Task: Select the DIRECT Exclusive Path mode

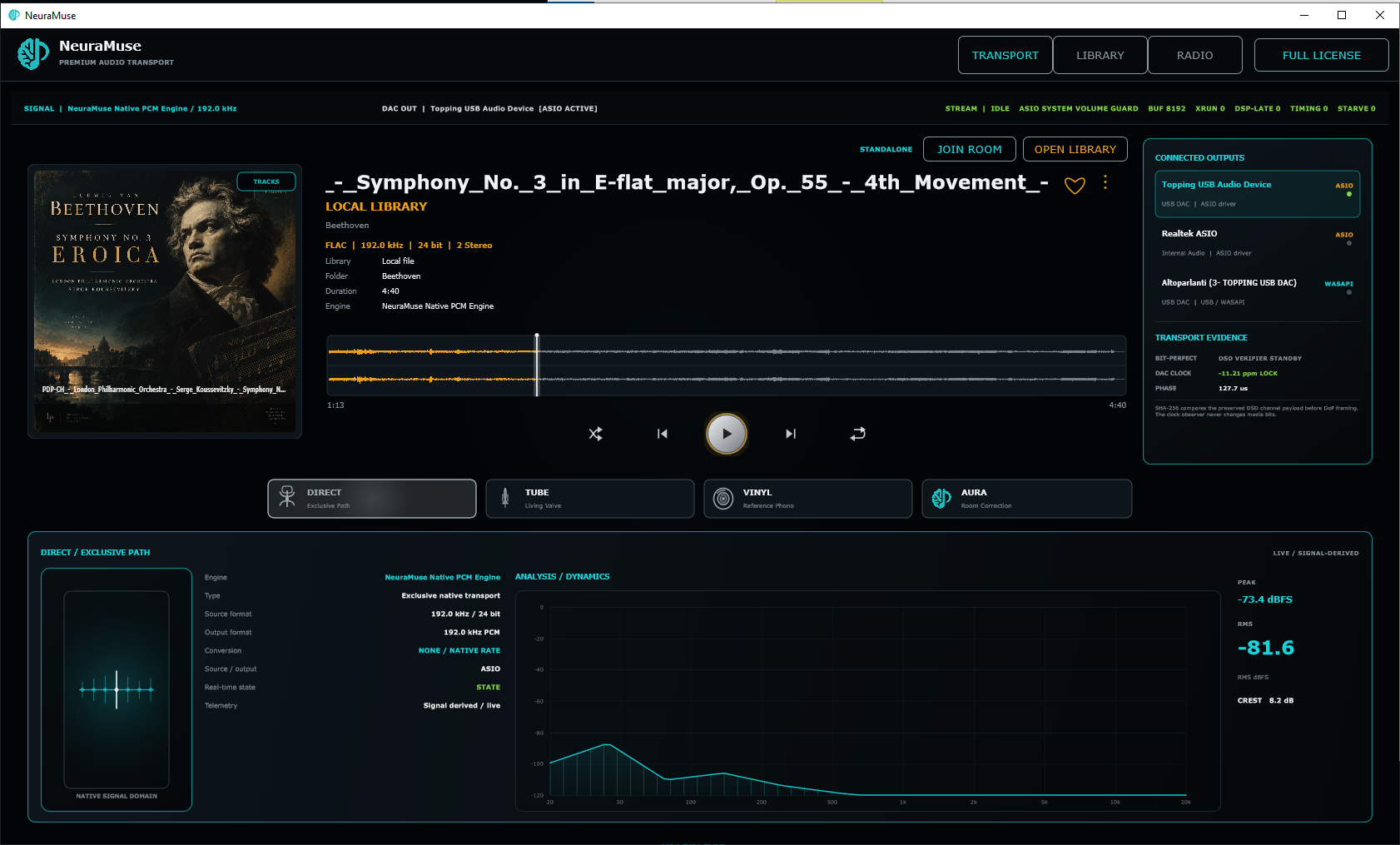Action: (372, 499)
